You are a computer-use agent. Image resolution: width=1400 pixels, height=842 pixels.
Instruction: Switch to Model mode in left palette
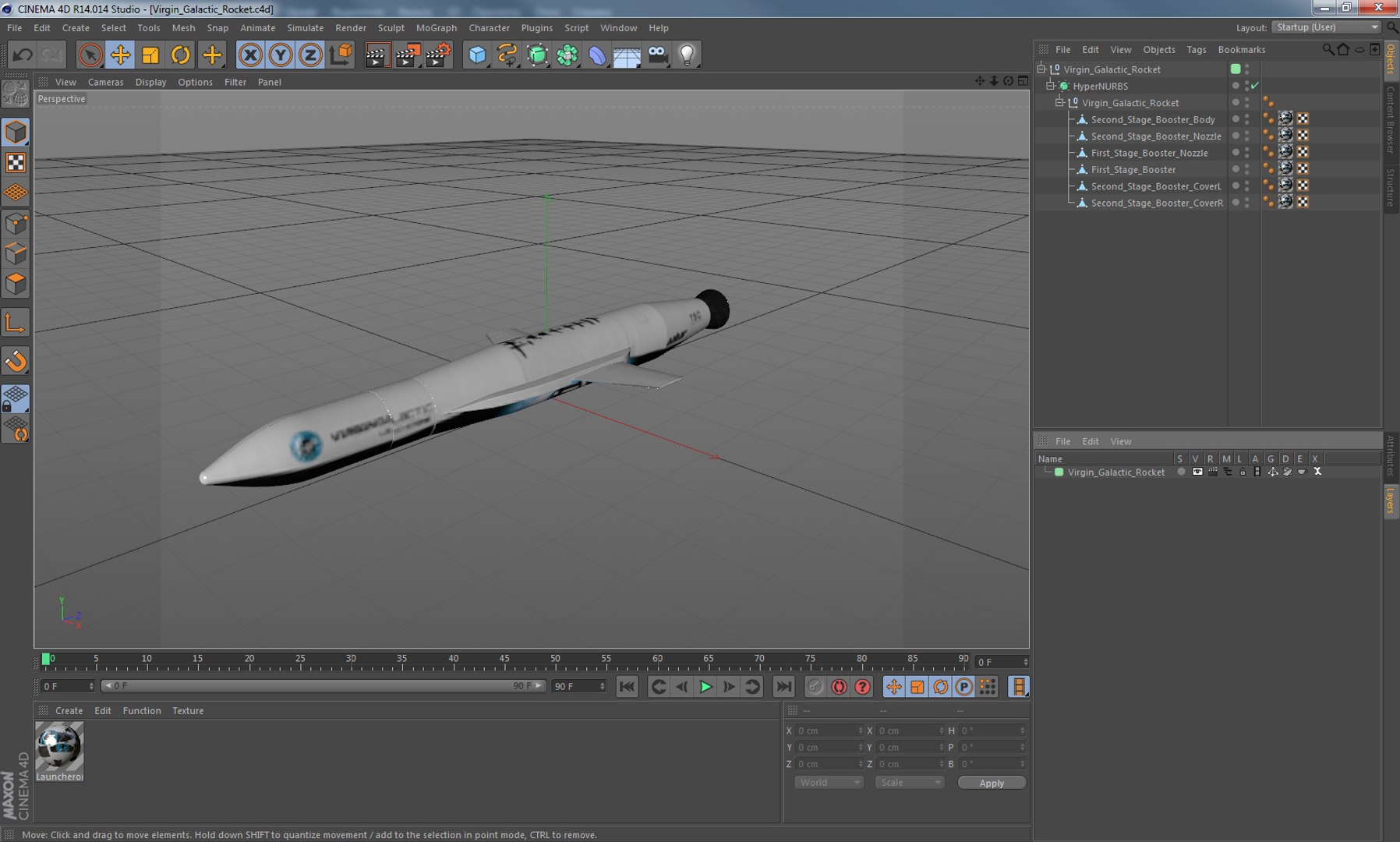tap(16, 132)
